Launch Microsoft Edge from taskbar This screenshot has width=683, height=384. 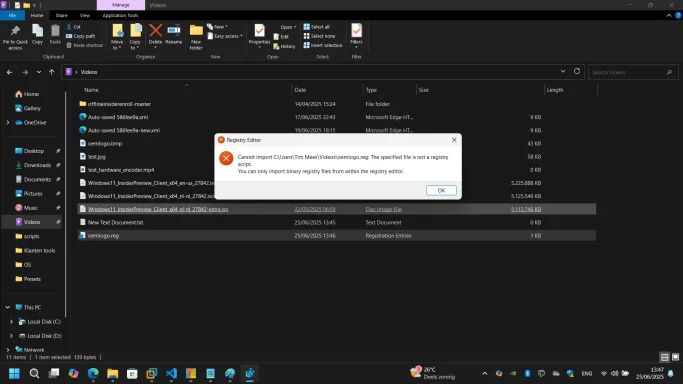93,373
